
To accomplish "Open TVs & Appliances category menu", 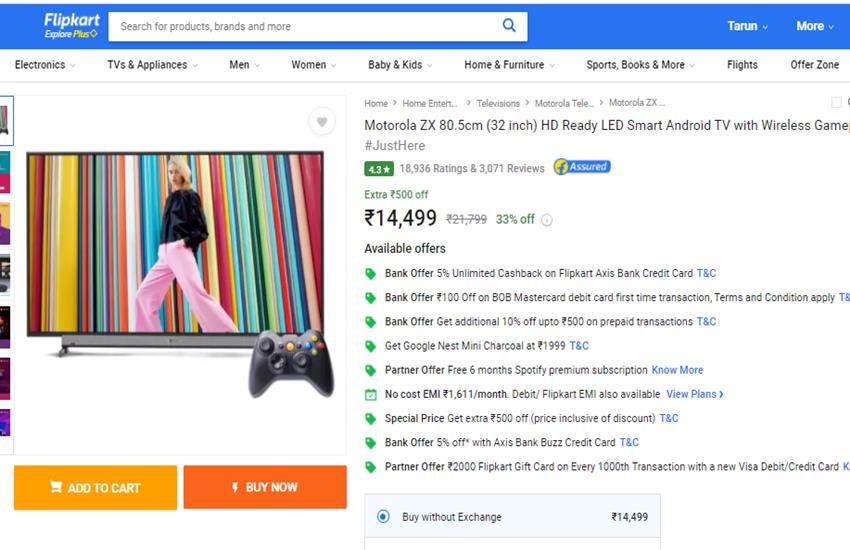I will point(152,65).
